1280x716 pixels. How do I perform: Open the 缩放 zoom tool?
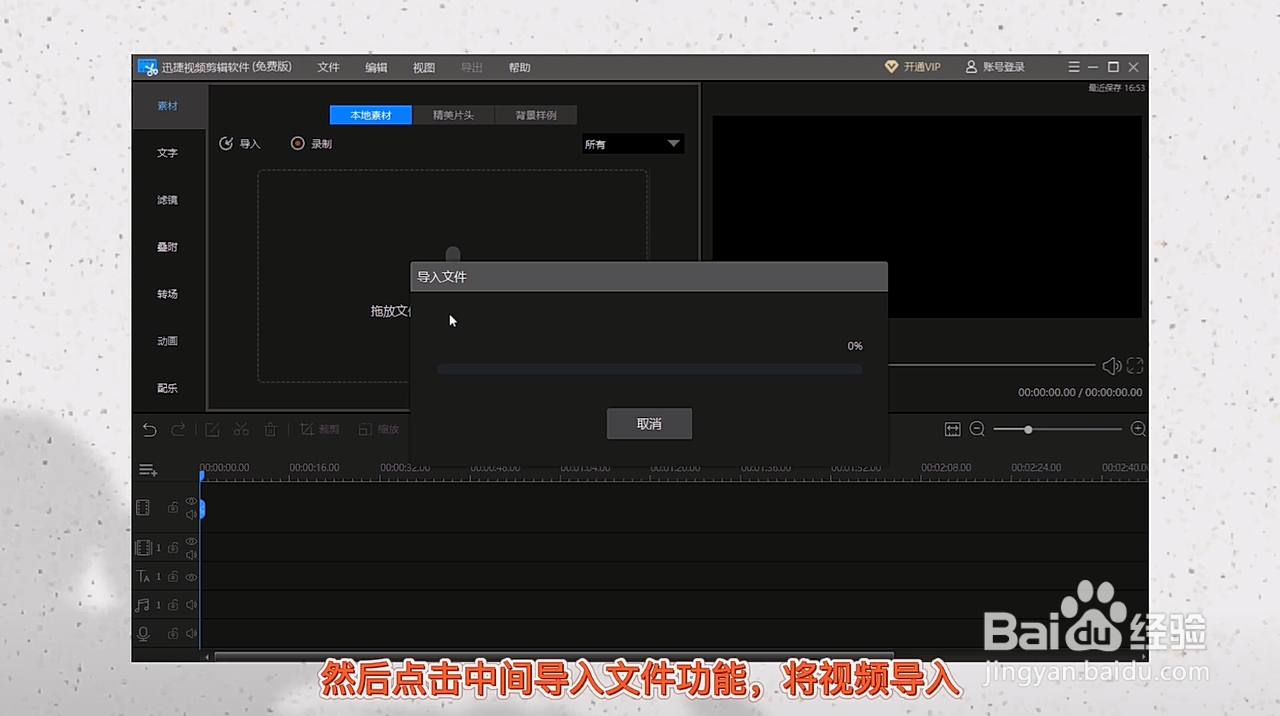[x=379, y=429]
